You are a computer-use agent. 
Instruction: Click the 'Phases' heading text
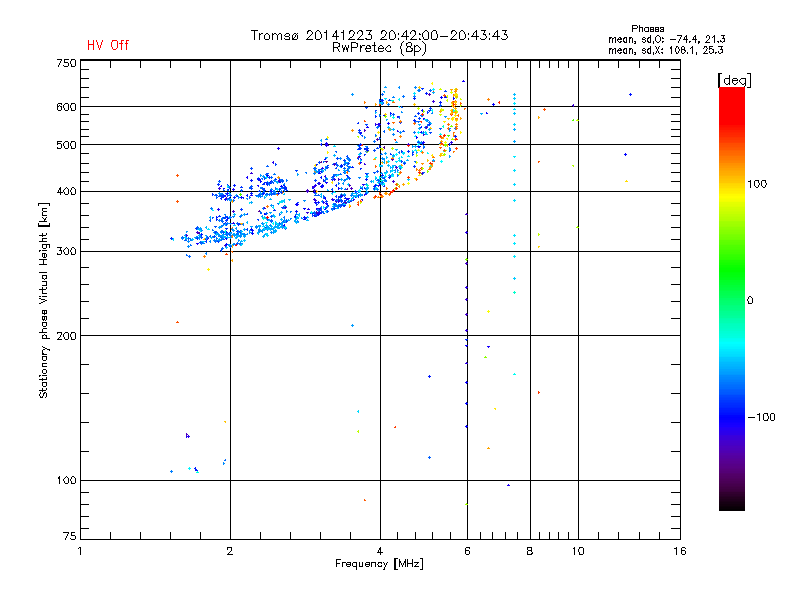coord(647,29)
